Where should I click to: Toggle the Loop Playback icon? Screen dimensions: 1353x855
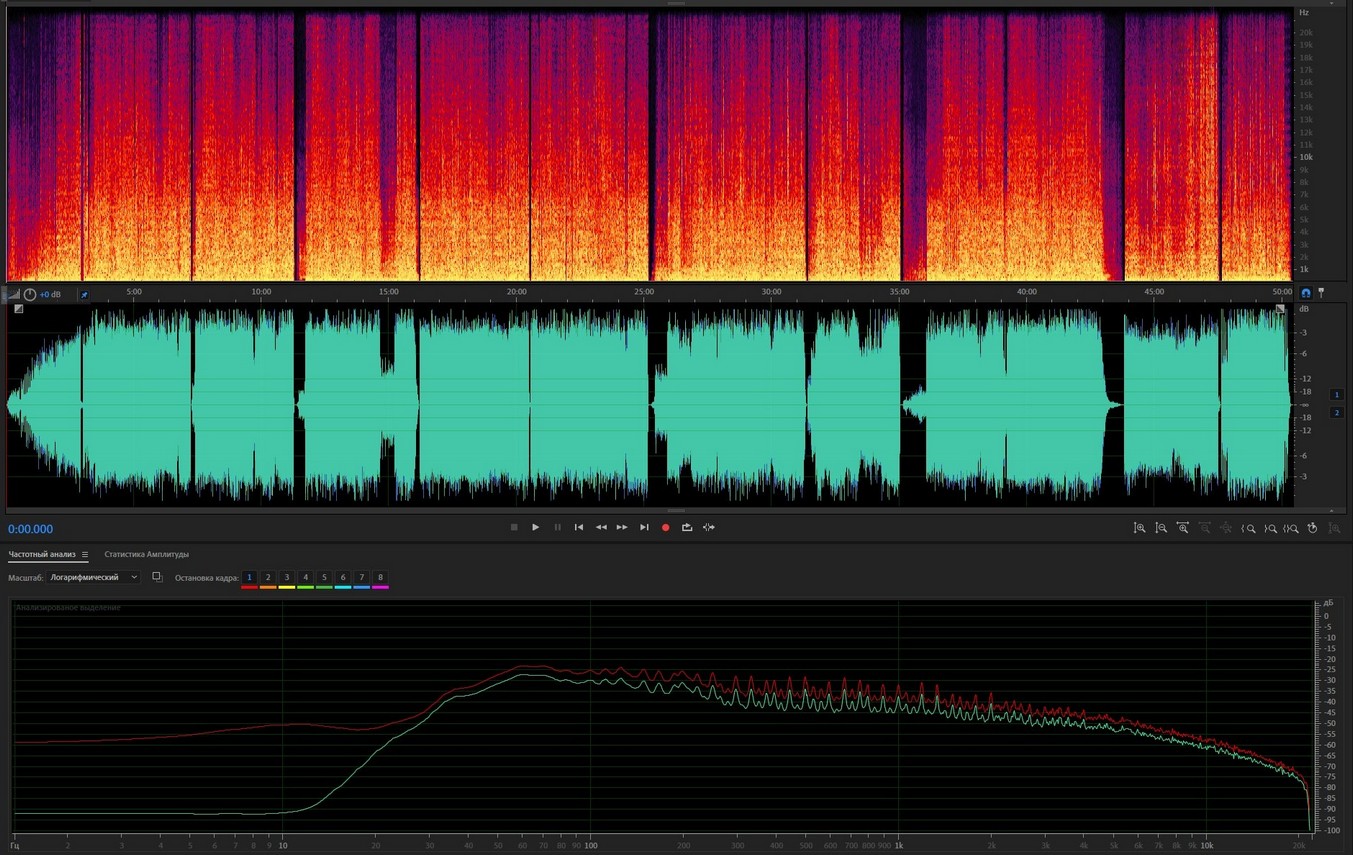[687, 527]
